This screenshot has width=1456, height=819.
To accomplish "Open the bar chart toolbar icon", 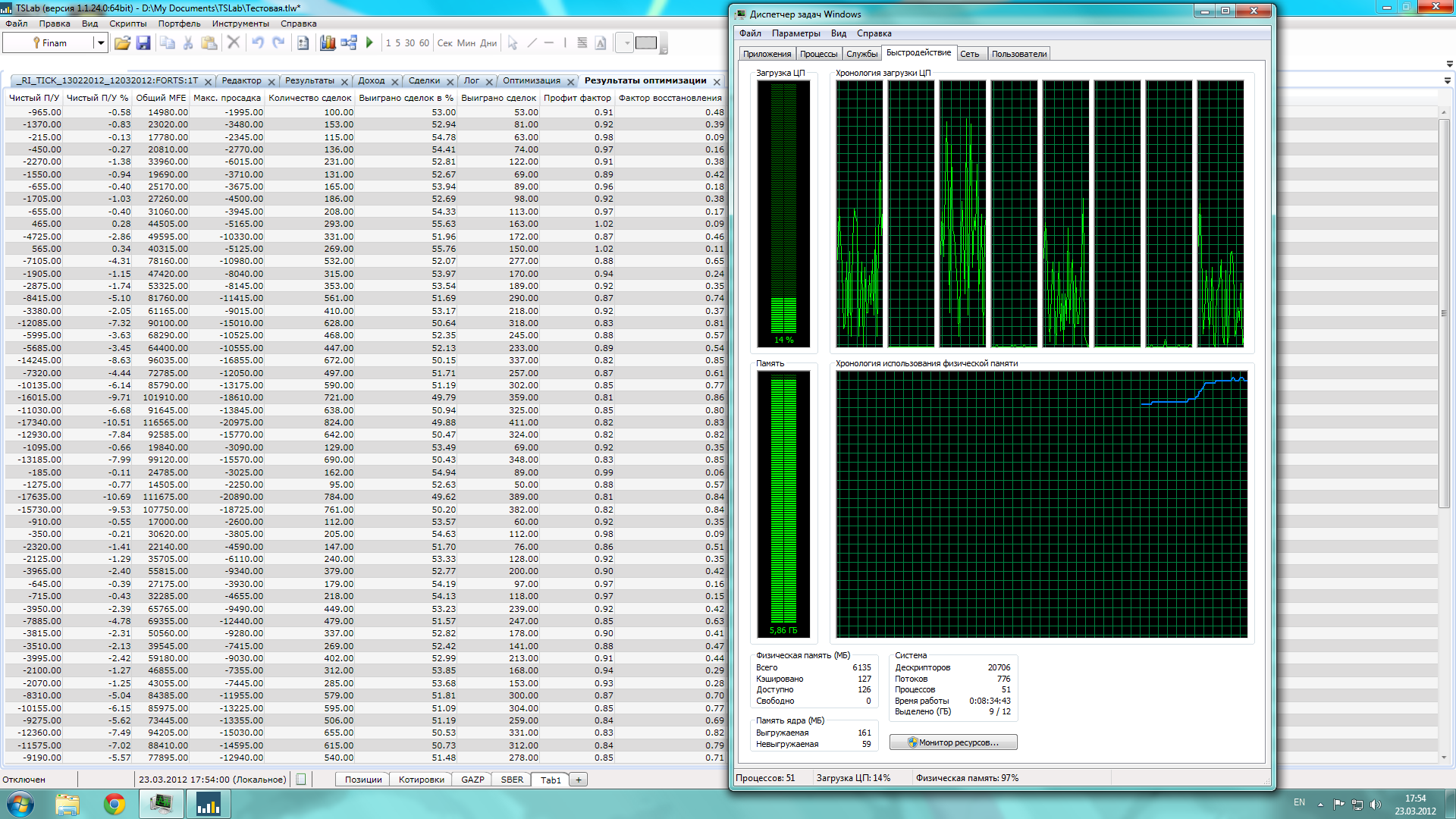I will tap(328, 43).
